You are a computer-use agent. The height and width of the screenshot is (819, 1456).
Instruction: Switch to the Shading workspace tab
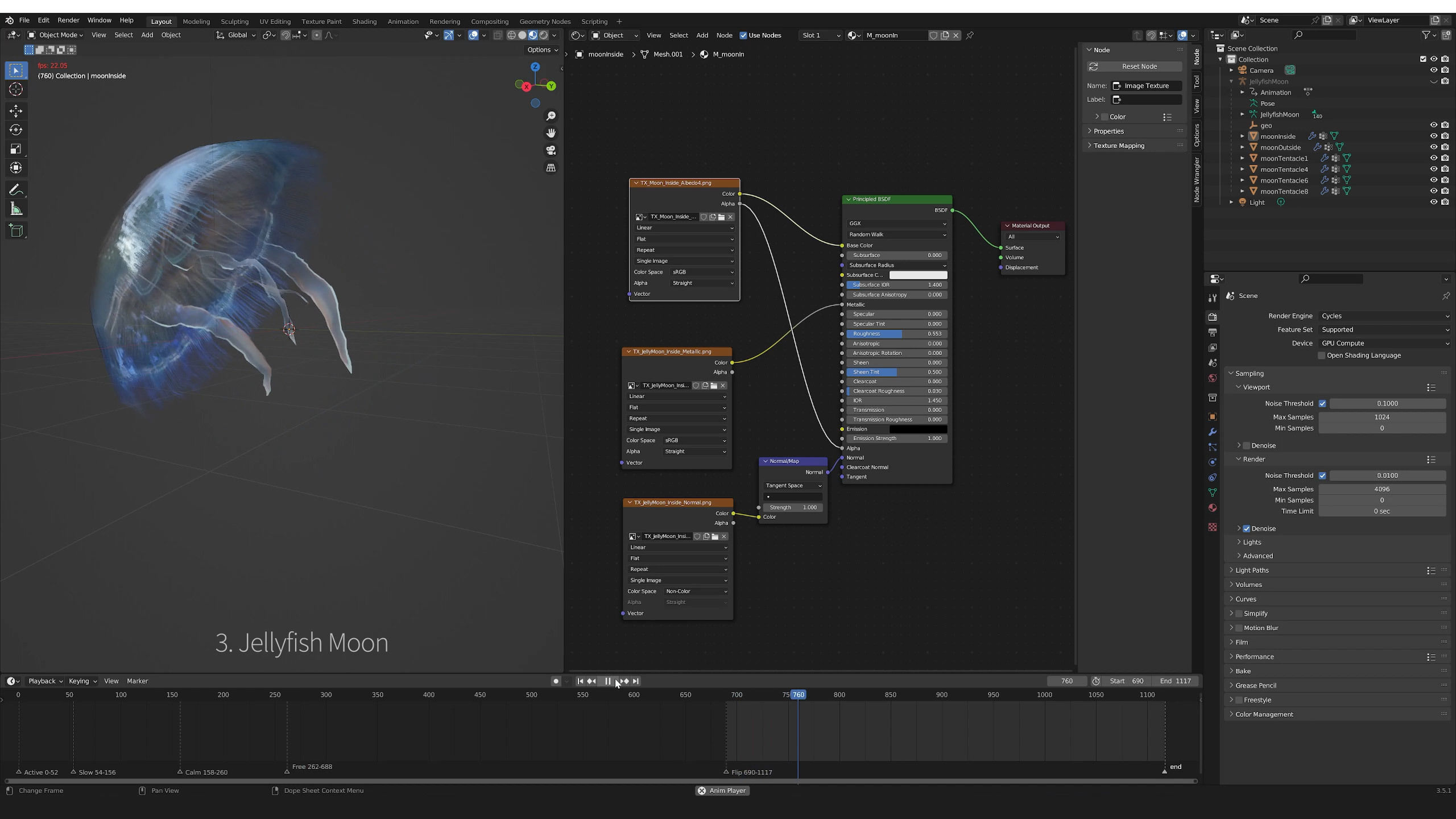364,22
